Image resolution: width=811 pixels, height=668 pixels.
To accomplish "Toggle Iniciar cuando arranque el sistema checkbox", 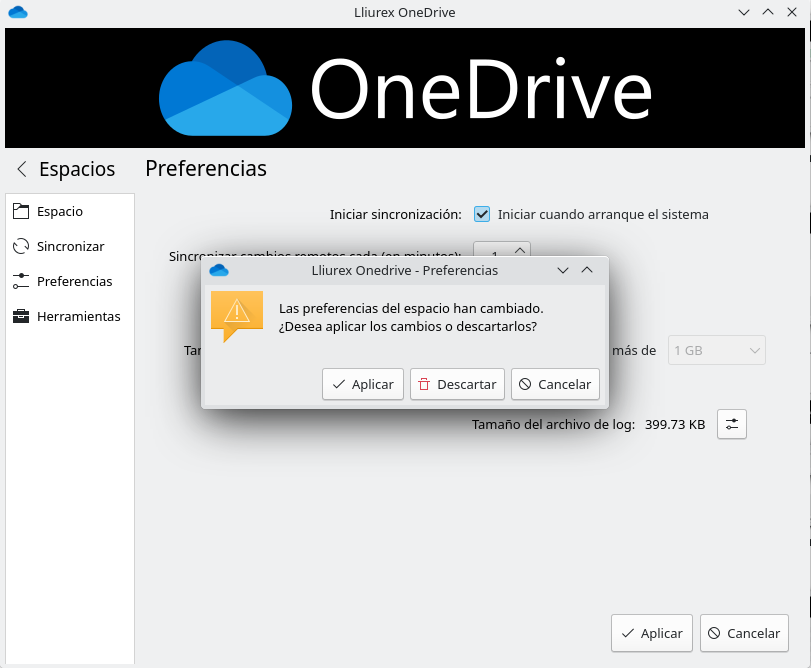I will tap(482, 214).
